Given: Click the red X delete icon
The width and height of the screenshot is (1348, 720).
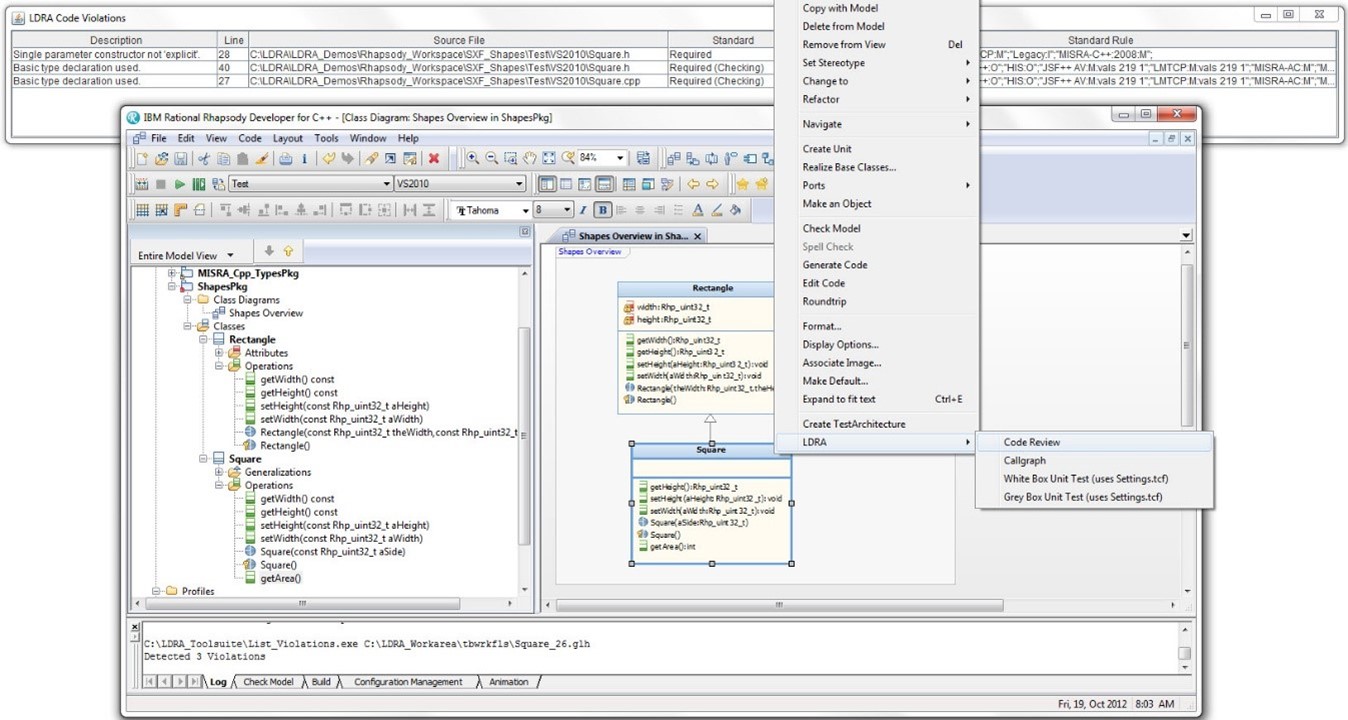Looking at the screenshot, I should 434,158.
